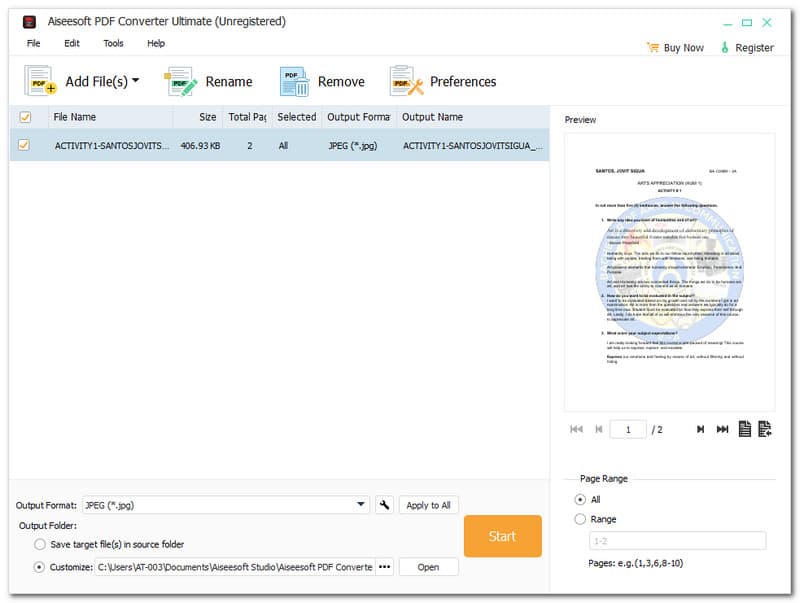This screenshot has width=800, height=603.
Task: Go to next preview page
Action: pos(701,429)
